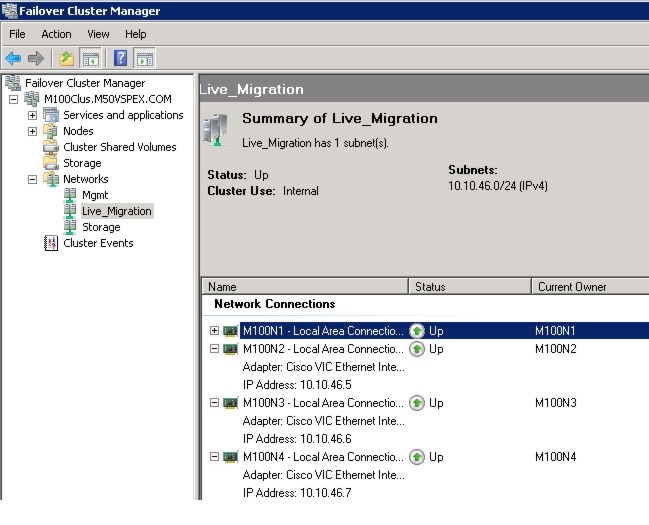Image resolution: width=649 pixels, height=525 pixels.
Task: Toggle Show/Hide Action Pane toolbar icon
Action: point(144,58)
